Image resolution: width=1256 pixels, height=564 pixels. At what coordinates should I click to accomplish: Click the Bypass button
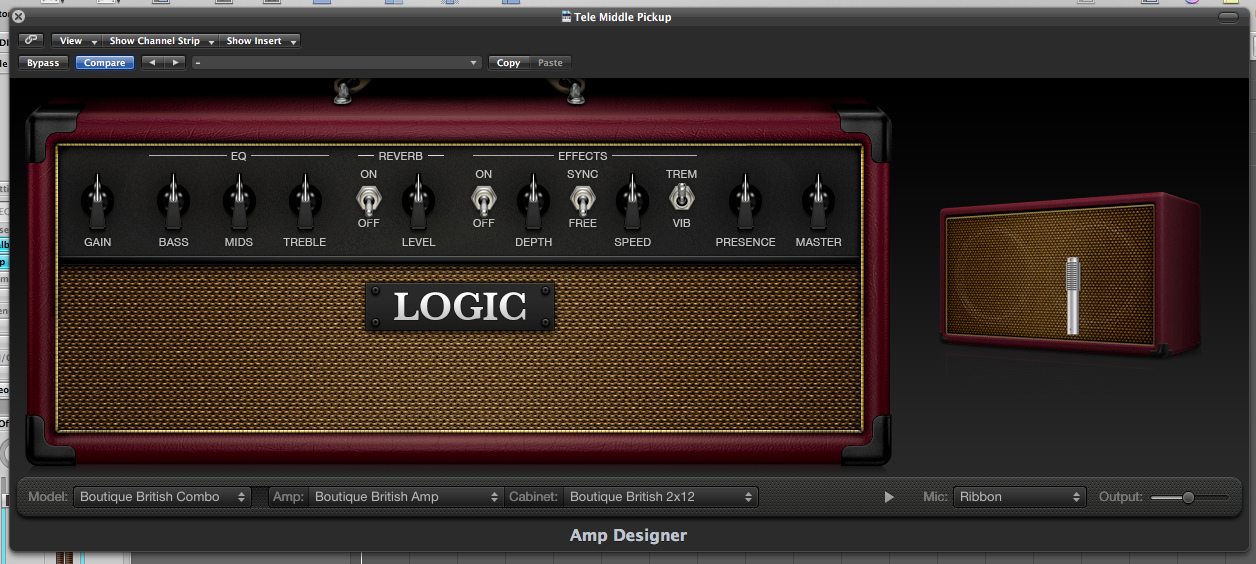pos(43,63)
